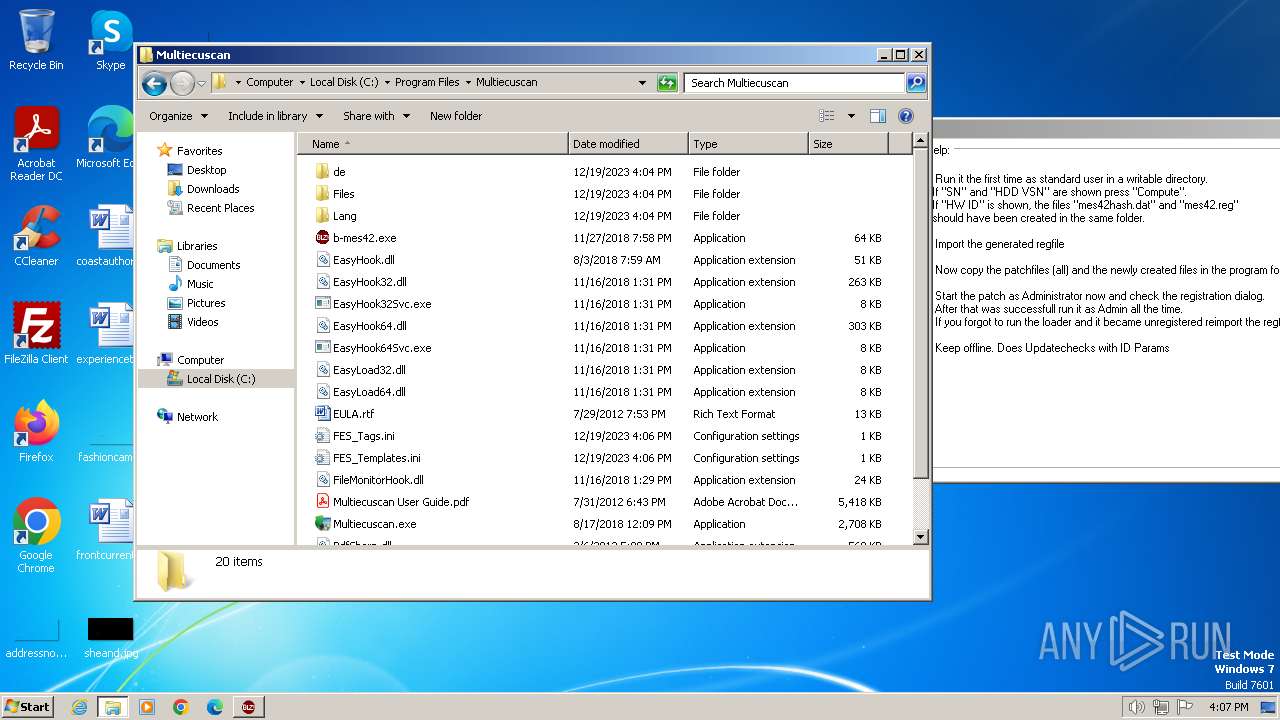Screen dimensions: 1280x720
Task: Click the file list scrollbar down arrow
Action: tap(921, 537)
